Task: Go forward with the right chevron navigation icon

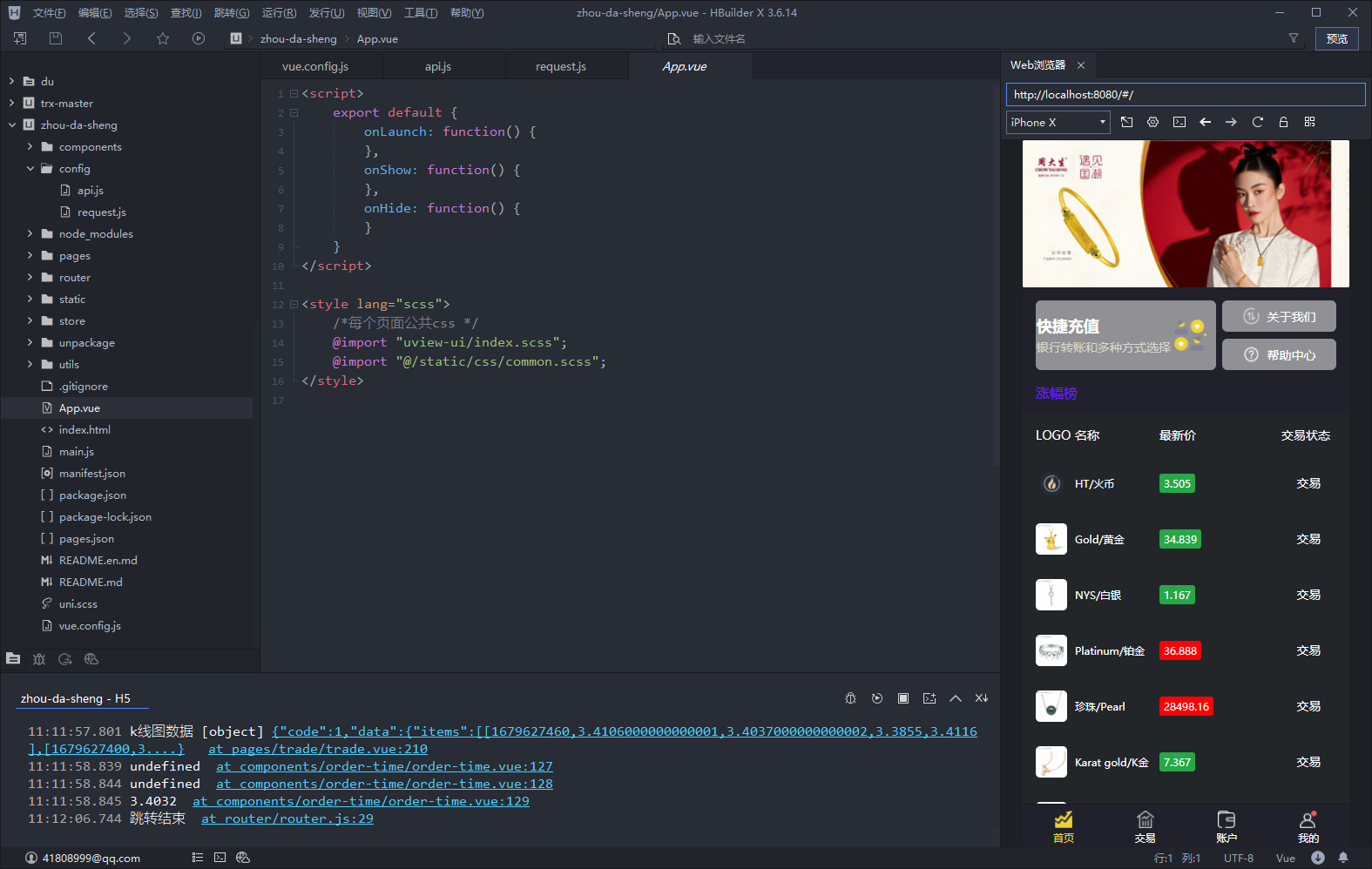Action: click(x=127, y=38)
